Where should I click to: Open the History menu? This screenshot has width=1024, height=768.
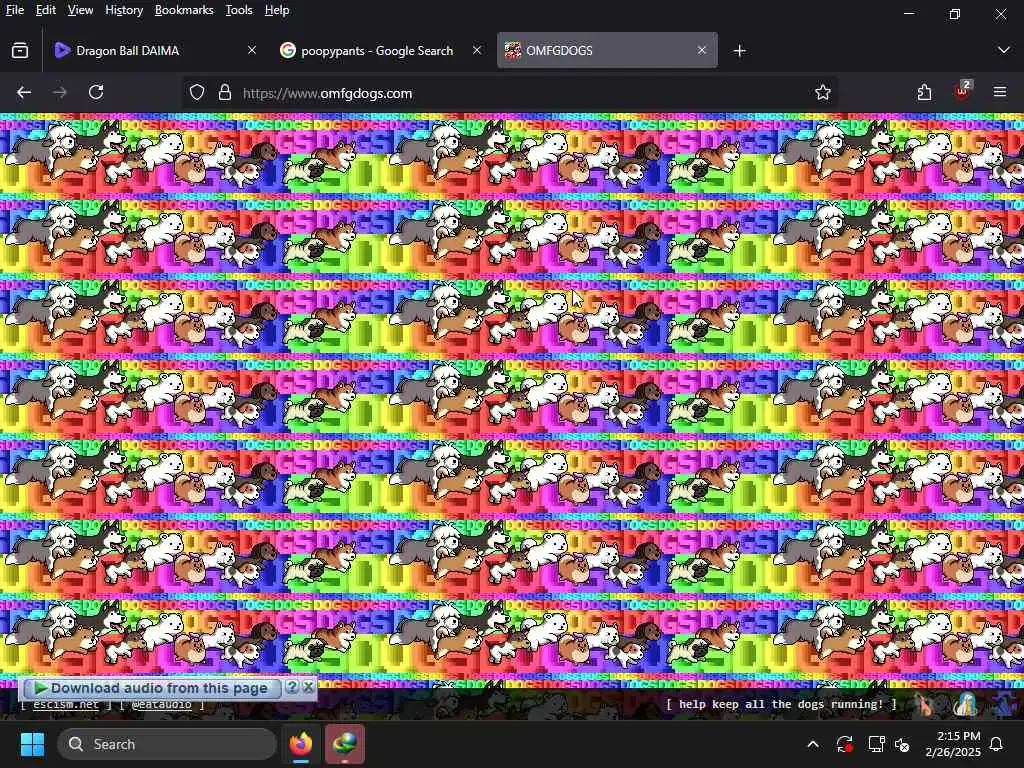coord(124,10)
